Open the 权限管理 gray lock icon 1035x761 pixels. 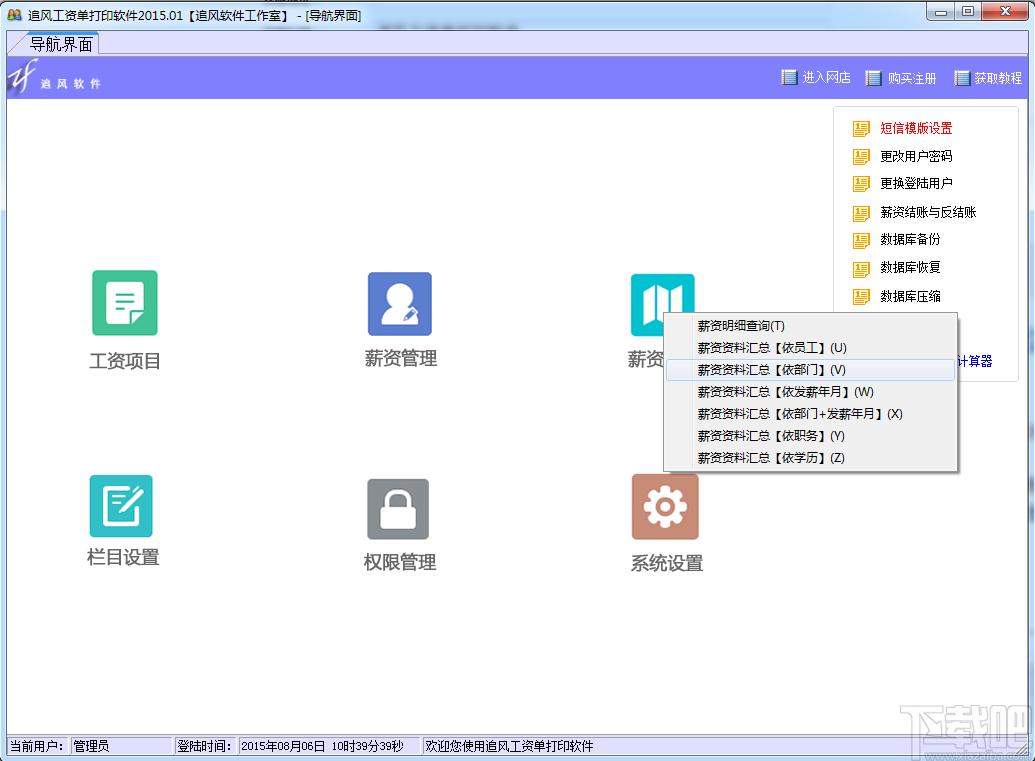pos(398,509)
